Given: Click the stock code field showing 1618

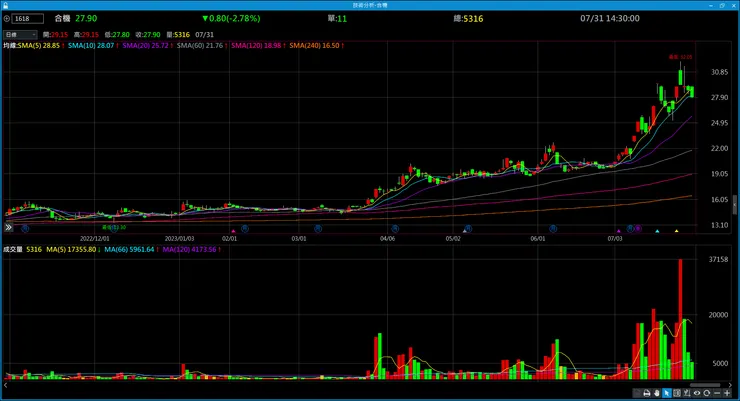Looking at the screenshot, I should (27, 19).
